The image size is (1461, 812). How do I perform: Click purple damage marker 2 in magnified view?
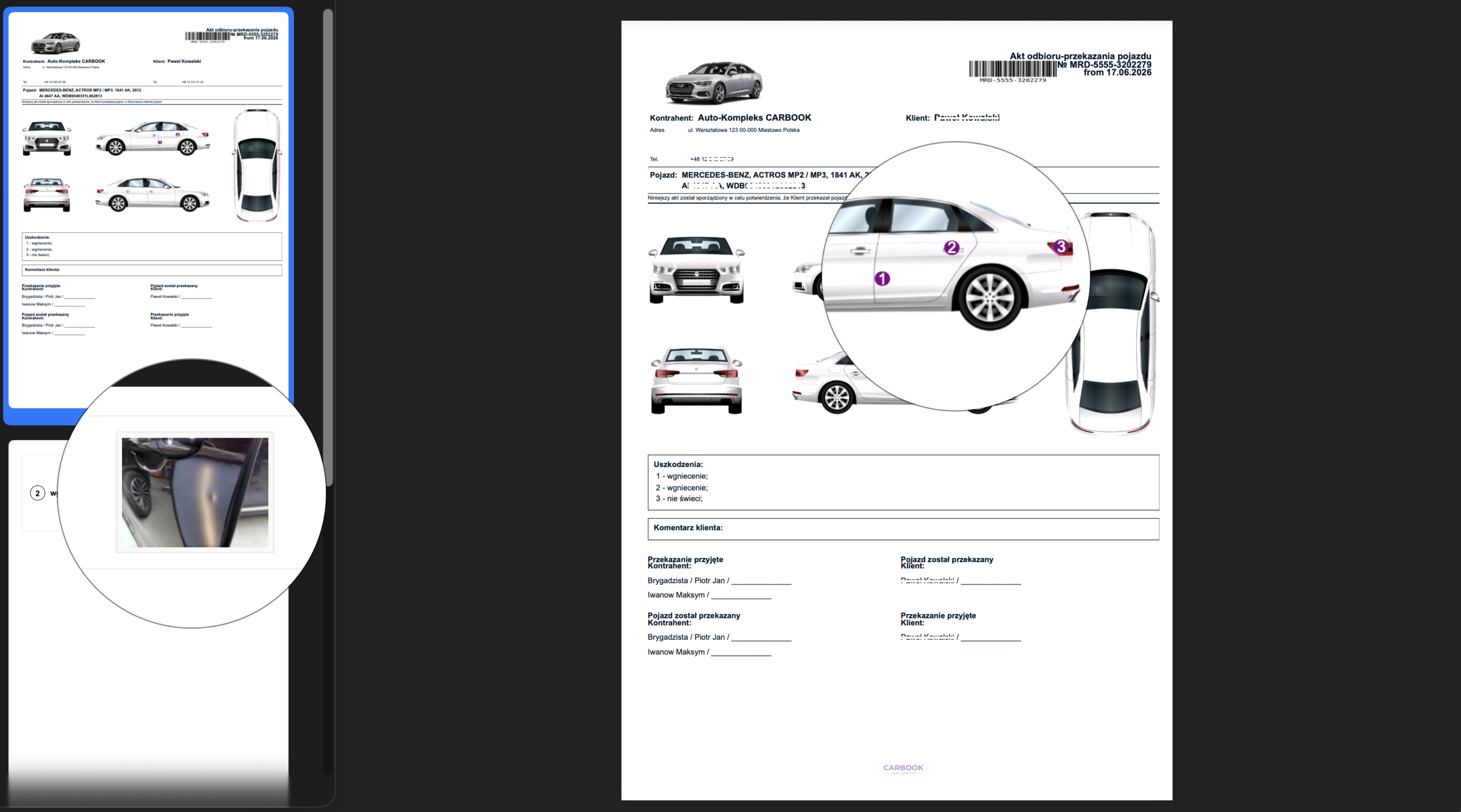[x=951, y=248]
